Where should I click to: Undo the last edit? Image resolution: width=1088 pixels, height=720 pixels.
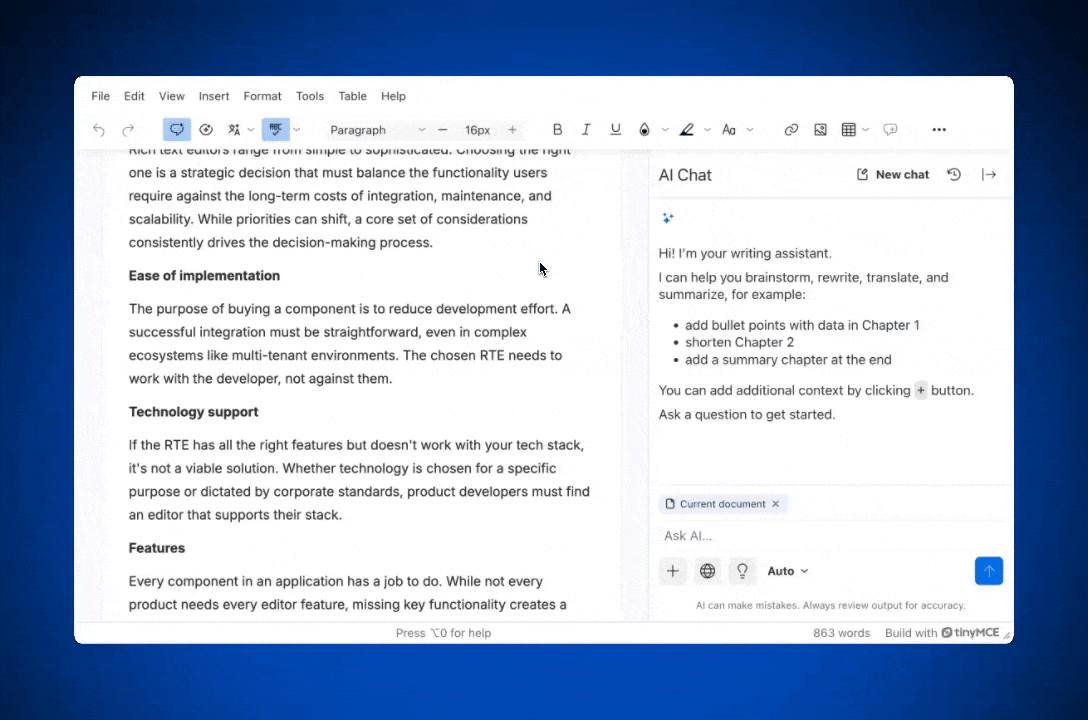click(99, 130)
